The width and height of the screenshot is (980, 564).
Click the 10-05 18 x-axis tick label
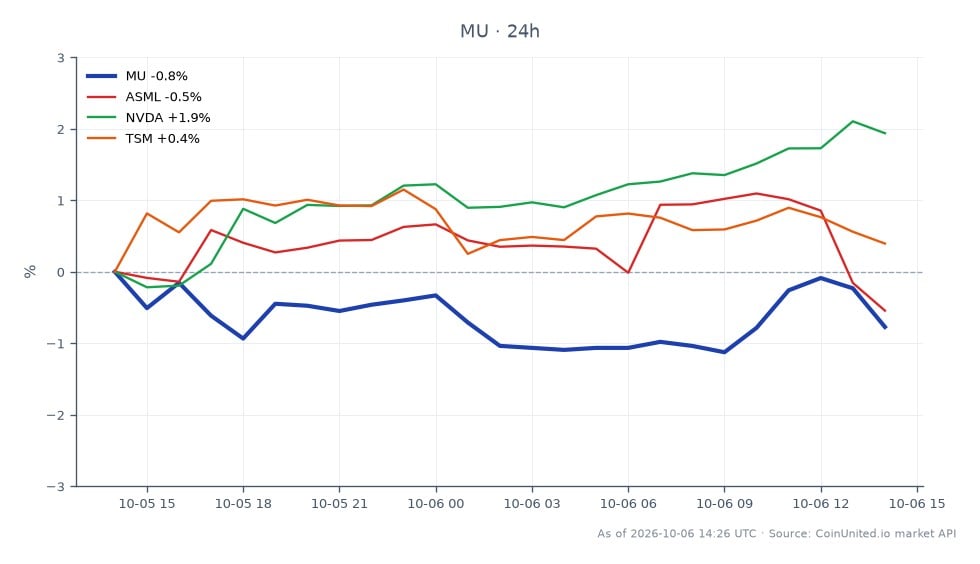[243, 503]
